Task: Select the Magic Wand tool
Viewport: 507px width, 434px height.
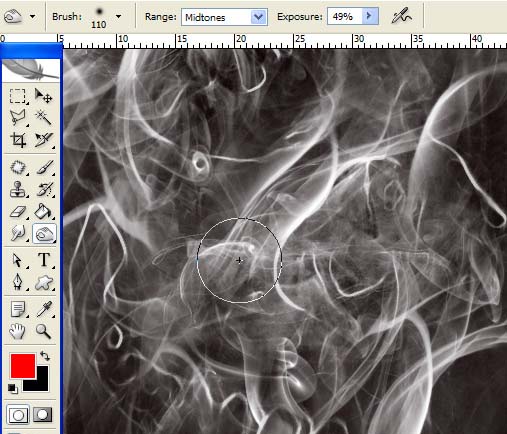Action: coord(43,118)
